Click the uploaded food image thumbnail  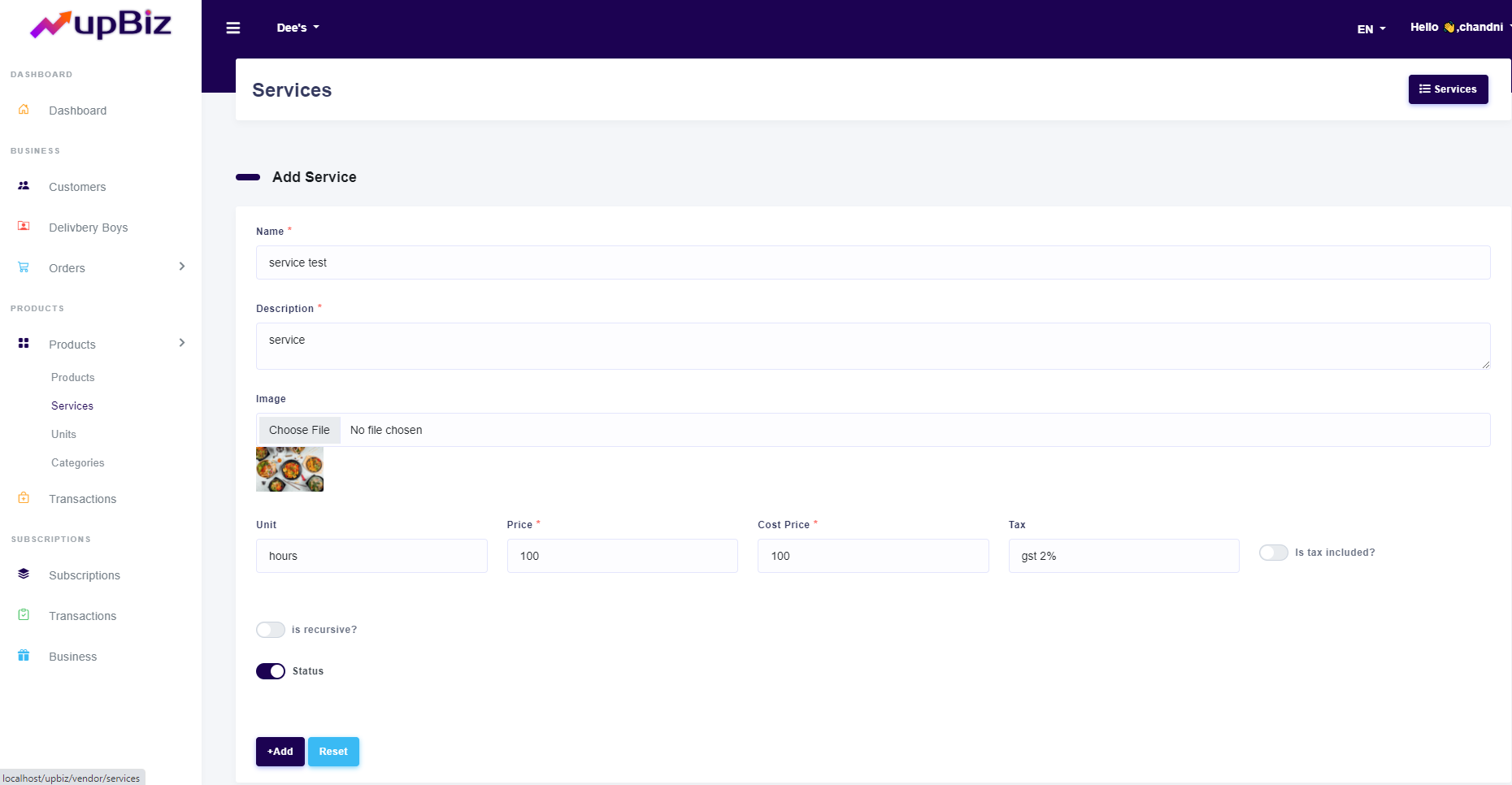[x=289, y=470]
